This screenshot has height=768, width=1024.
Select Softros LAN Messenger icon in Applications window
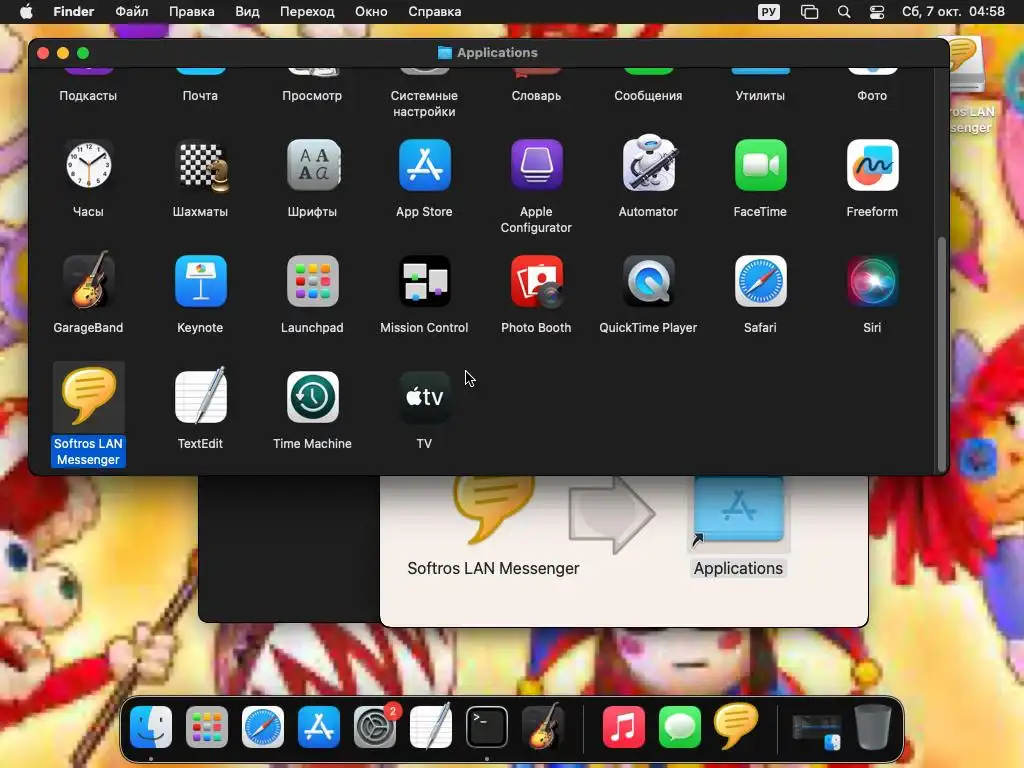88,396
